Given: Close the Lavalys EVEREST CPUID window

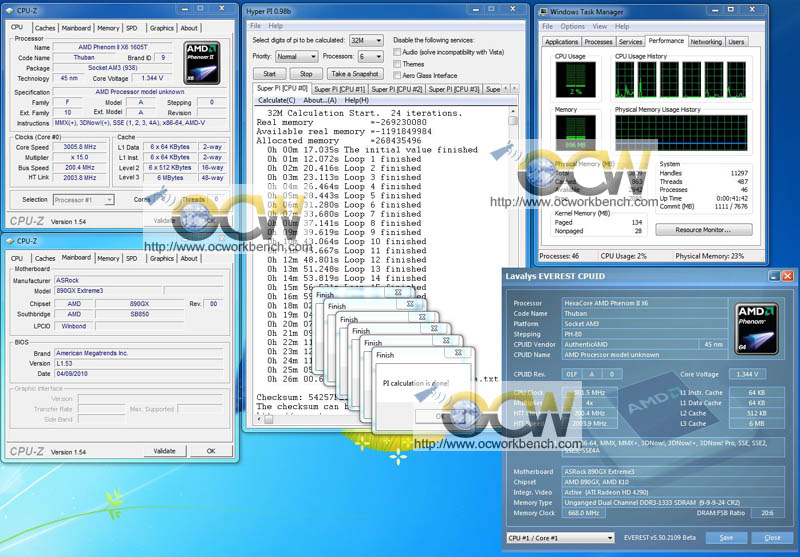Looking at the screenshot, I should coord(788,276).
